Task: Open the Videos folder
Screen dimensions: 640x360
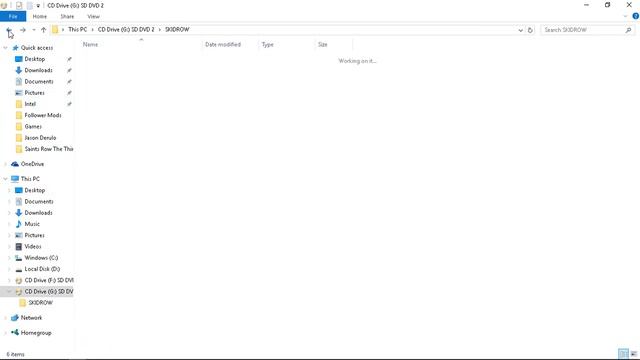Action: click(33, 247)
